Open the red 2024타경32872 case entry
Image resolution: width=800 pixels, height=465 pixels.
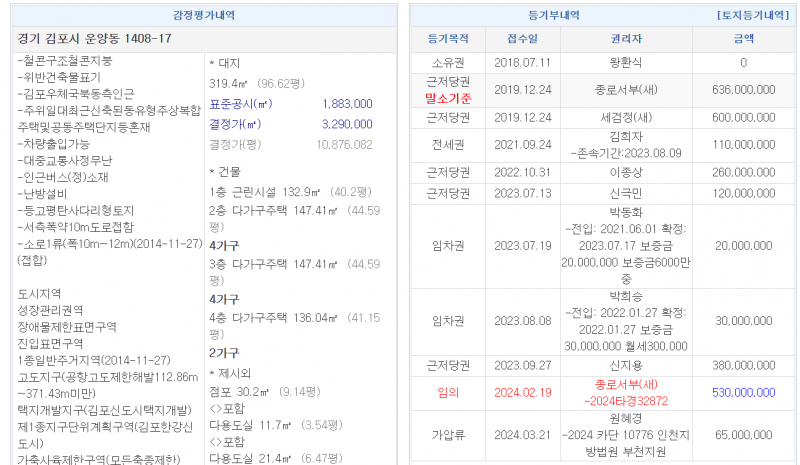point(622,401)
